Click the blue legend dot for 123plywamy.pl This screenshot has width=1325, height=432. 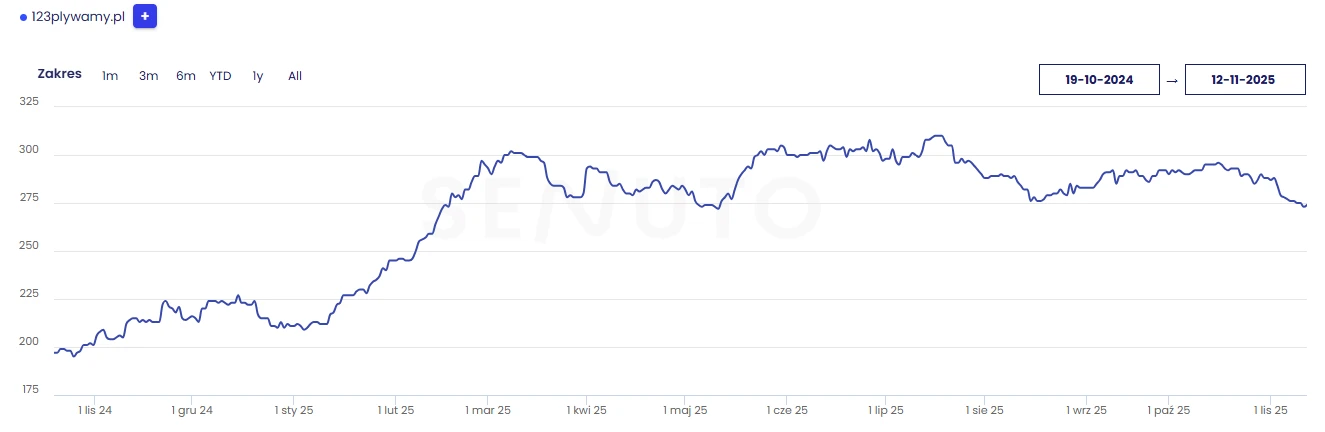coord(24,18)
